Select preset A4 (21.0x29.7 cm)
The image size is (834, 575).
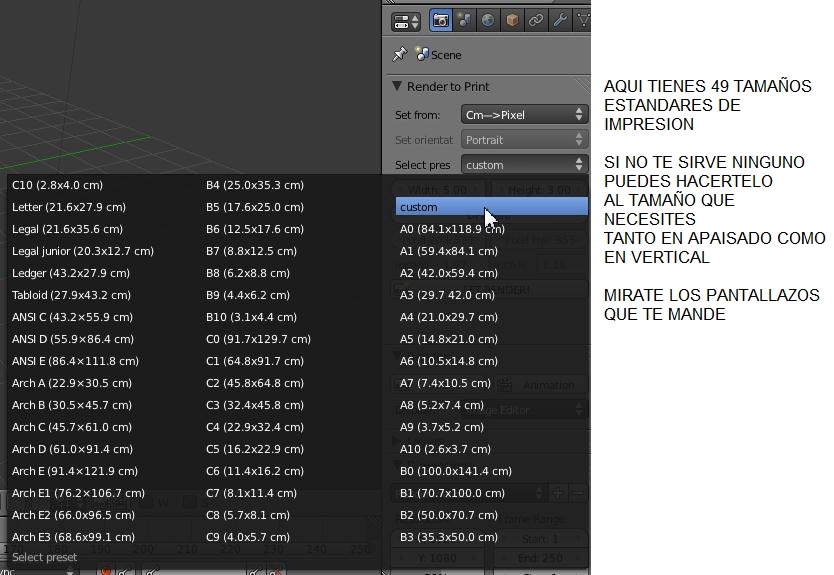click(x=449, y=317)
